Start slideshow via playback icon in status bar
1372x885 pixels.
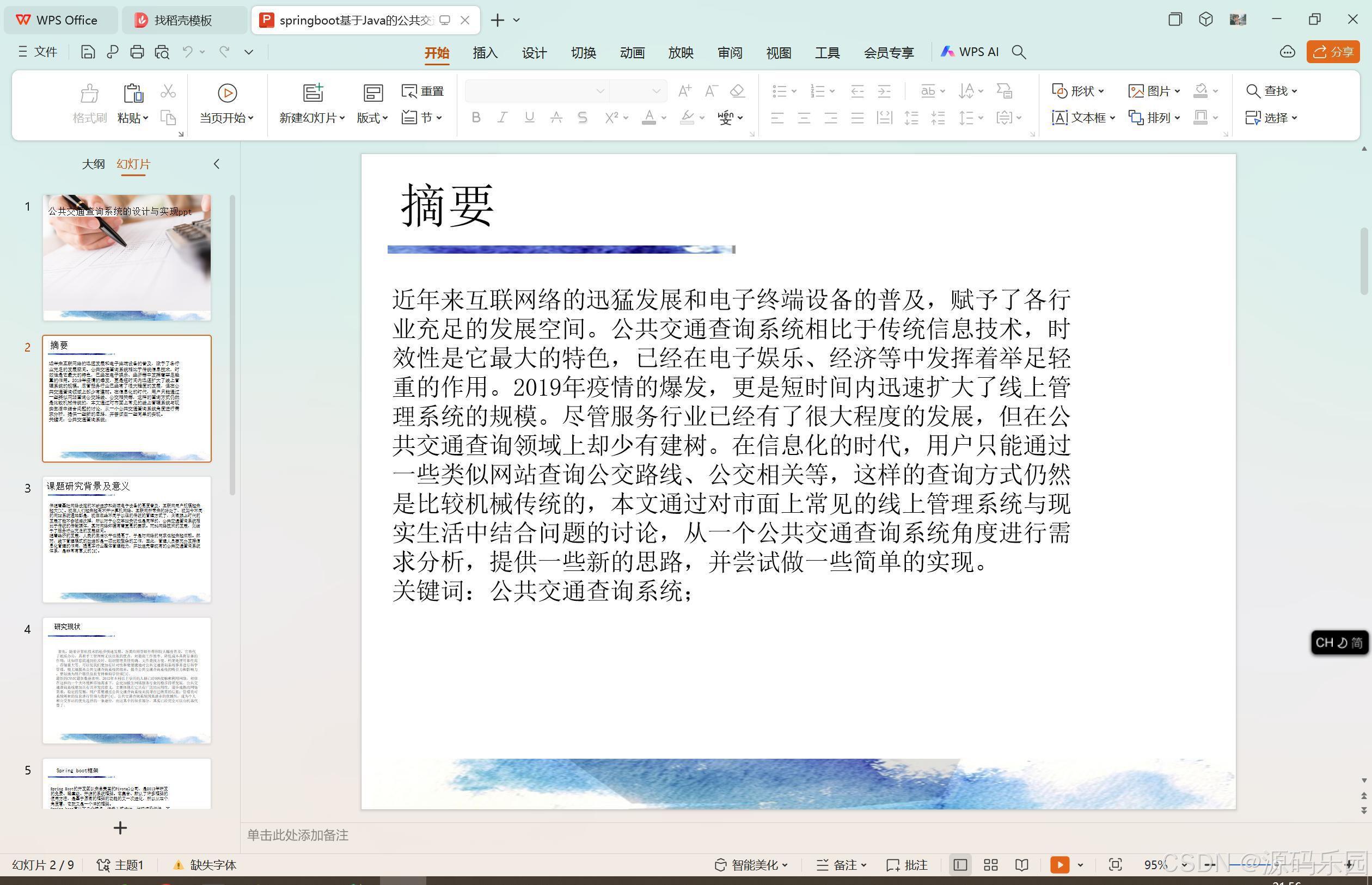click(x=1059, y=865)
